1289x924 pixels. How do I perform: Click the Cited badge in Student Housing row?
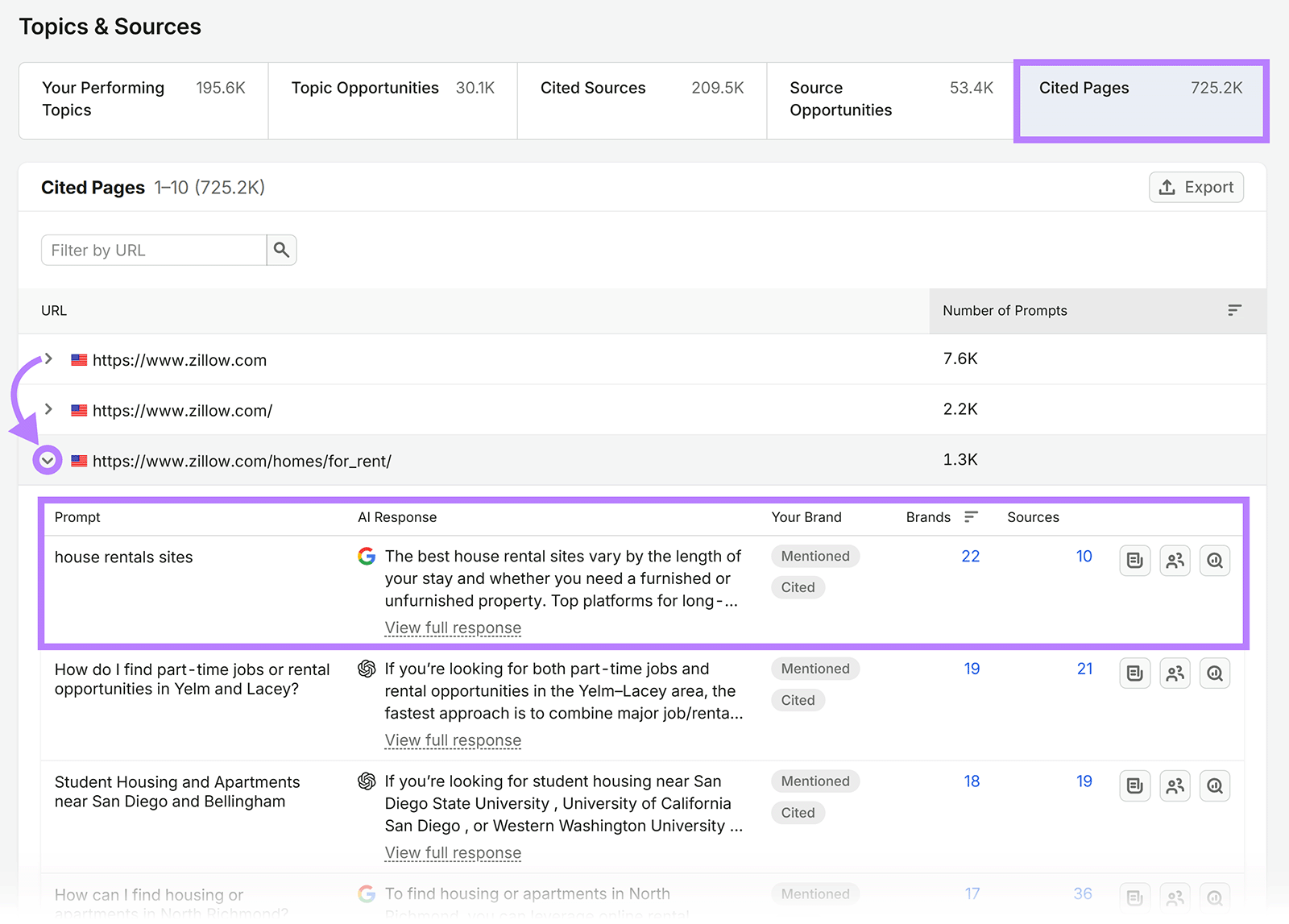coord(798,813)
